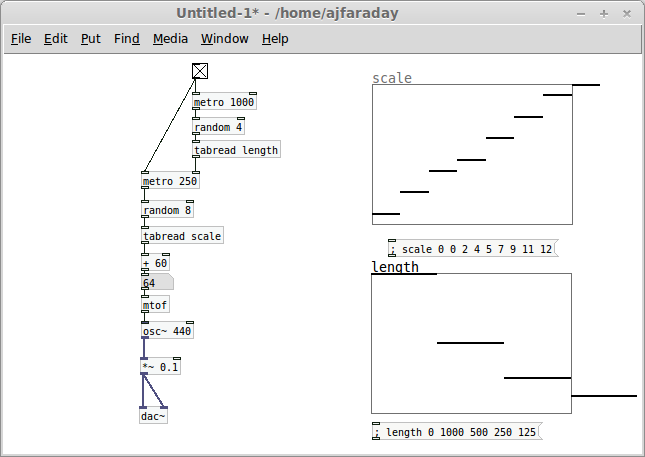
Task: Click inside the scale array graph
Action: tap(472, 154)
